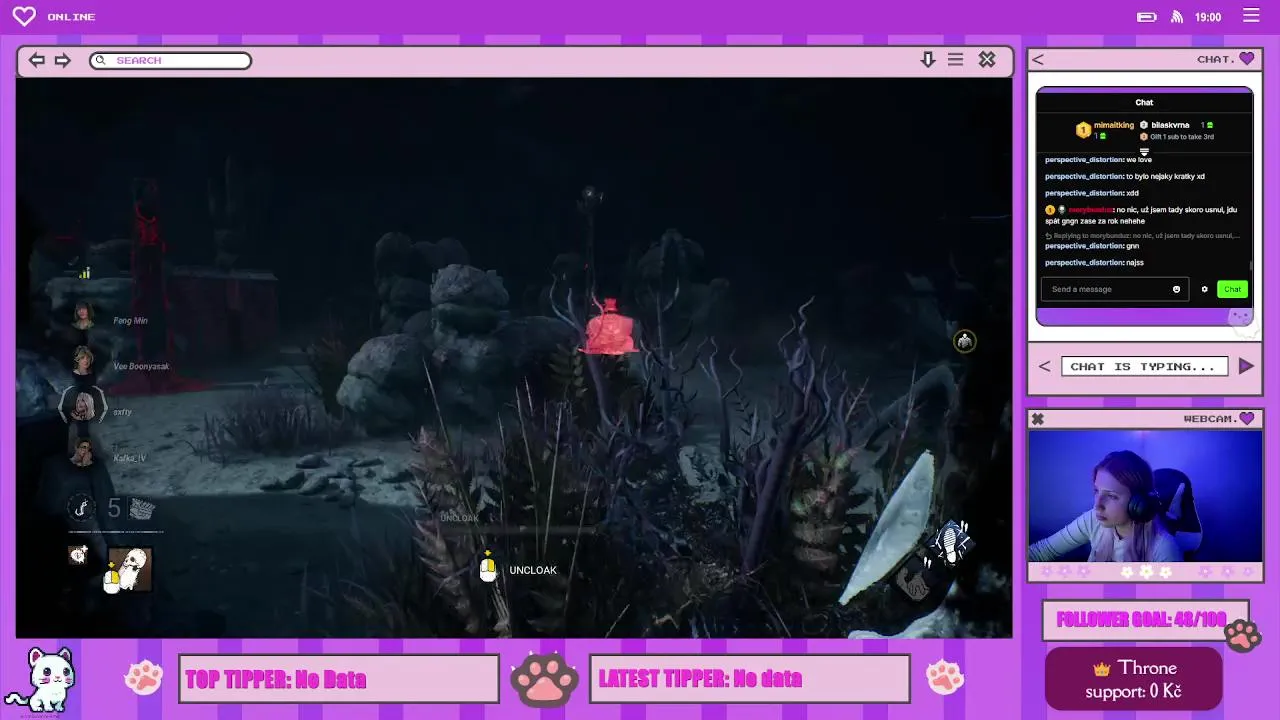
Task: Click the paw icon on the follower goal
Action: tap(1241, 636)
